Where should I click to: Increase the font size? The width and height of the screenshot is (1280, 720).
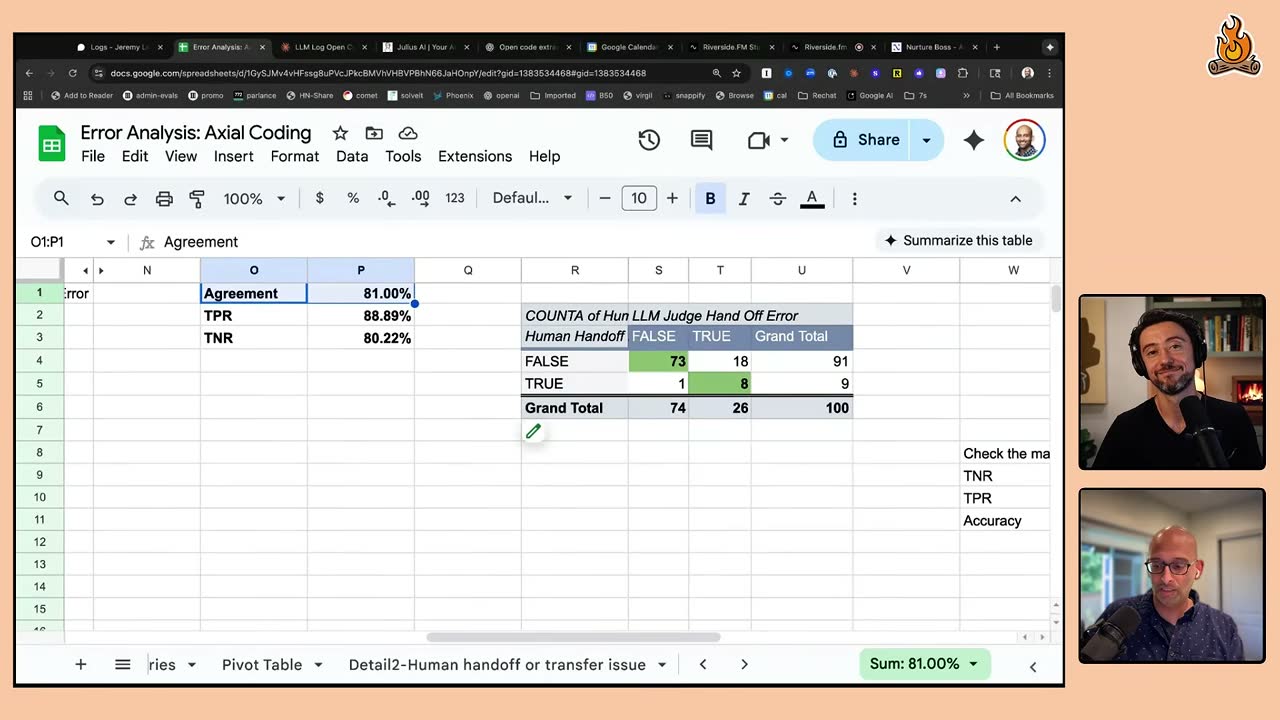(672, 198)
